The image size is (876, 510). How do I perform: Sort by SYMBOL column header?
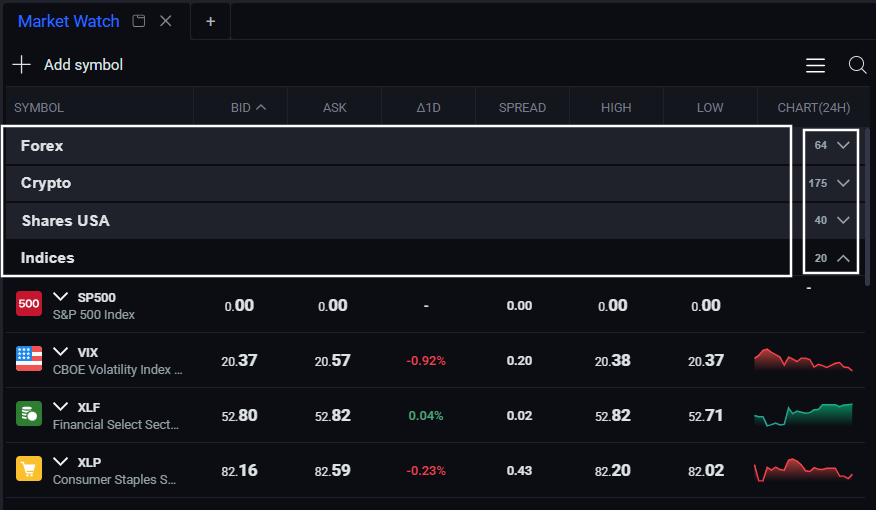tap(39, 108)
